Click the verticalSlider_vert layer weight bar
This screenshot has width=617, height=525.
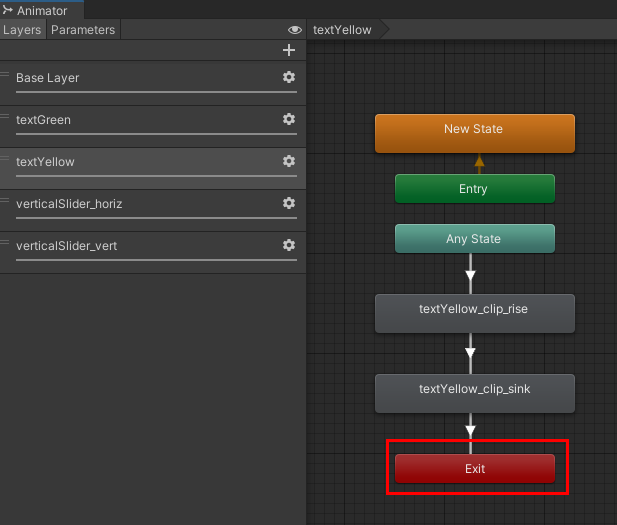[156, 260]
